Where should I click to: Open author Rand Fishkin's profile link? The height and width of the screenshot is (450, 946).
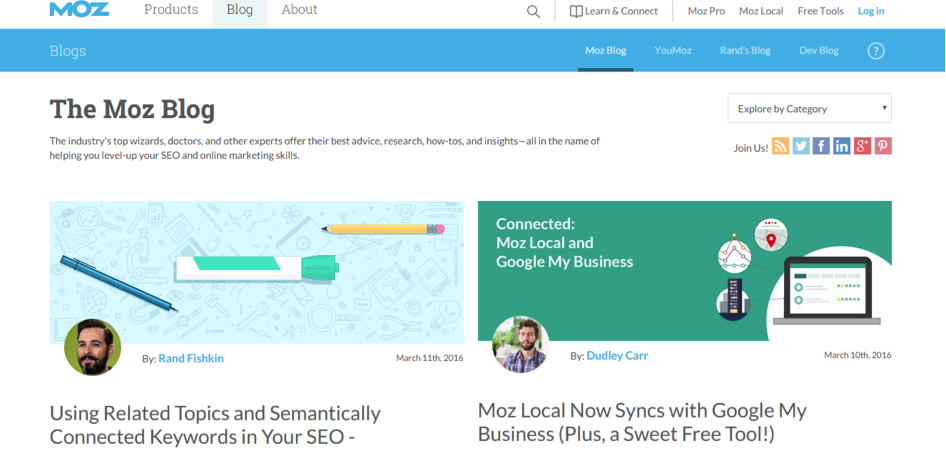pos(191,358)
